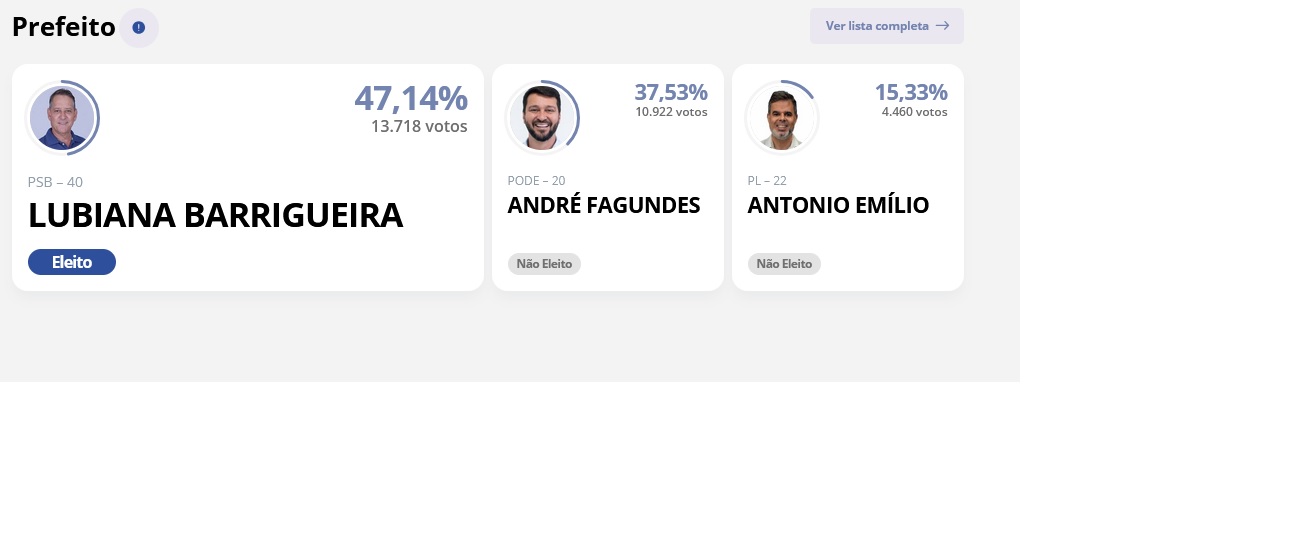This screenshot has height=557, width=1306.
Task: Open Antonio Emílio's candidate photo
Action: pos(782,118)
